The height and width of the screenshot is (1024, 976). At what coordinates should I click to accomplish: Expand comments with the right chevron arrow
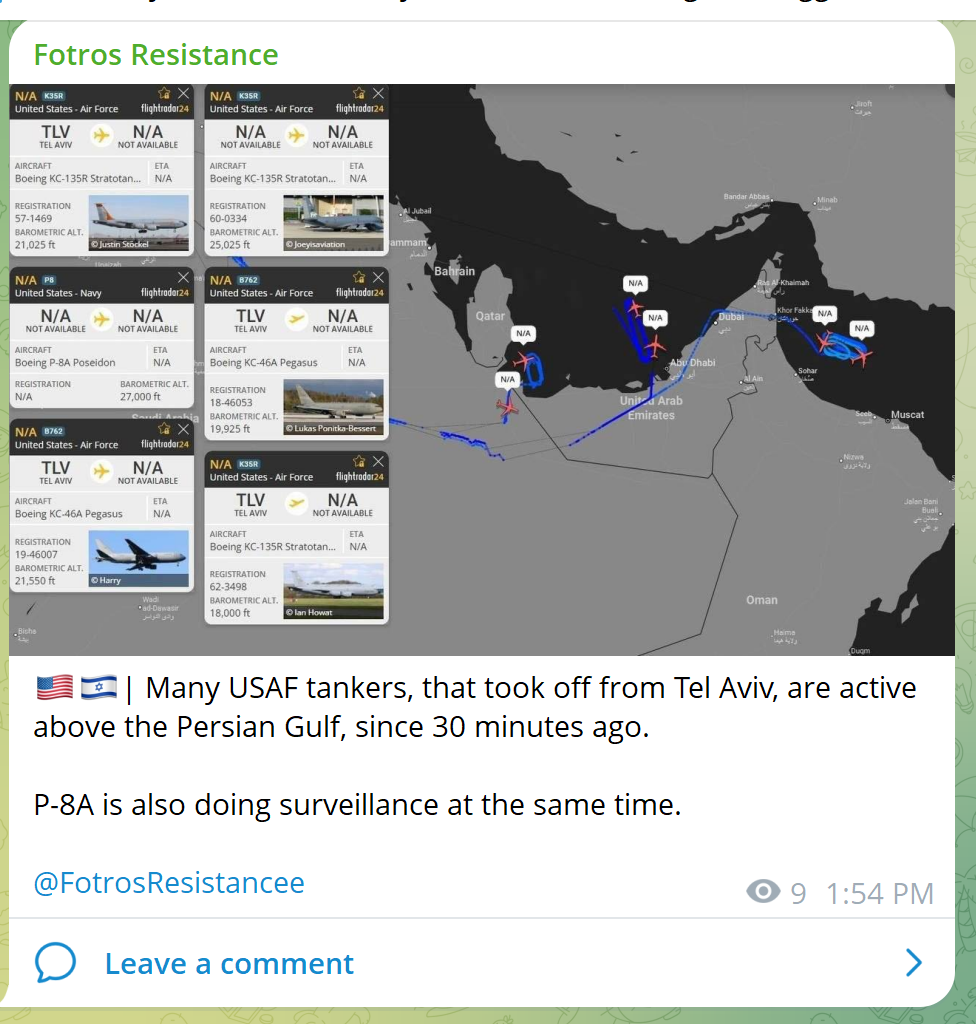914,963
